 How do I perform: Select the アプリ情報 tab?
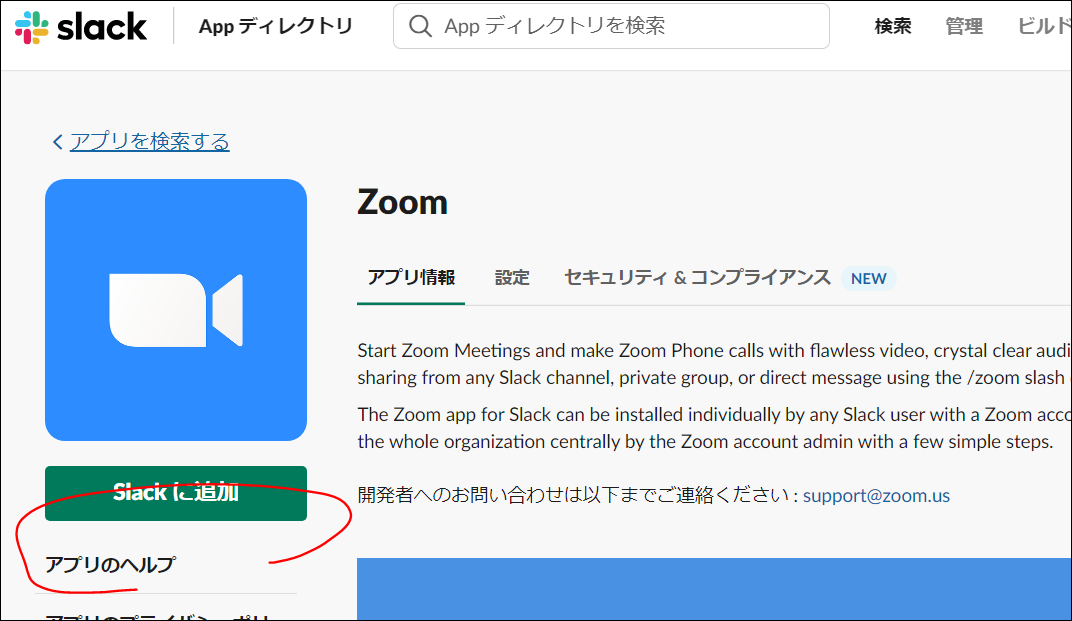coord(411,278)
